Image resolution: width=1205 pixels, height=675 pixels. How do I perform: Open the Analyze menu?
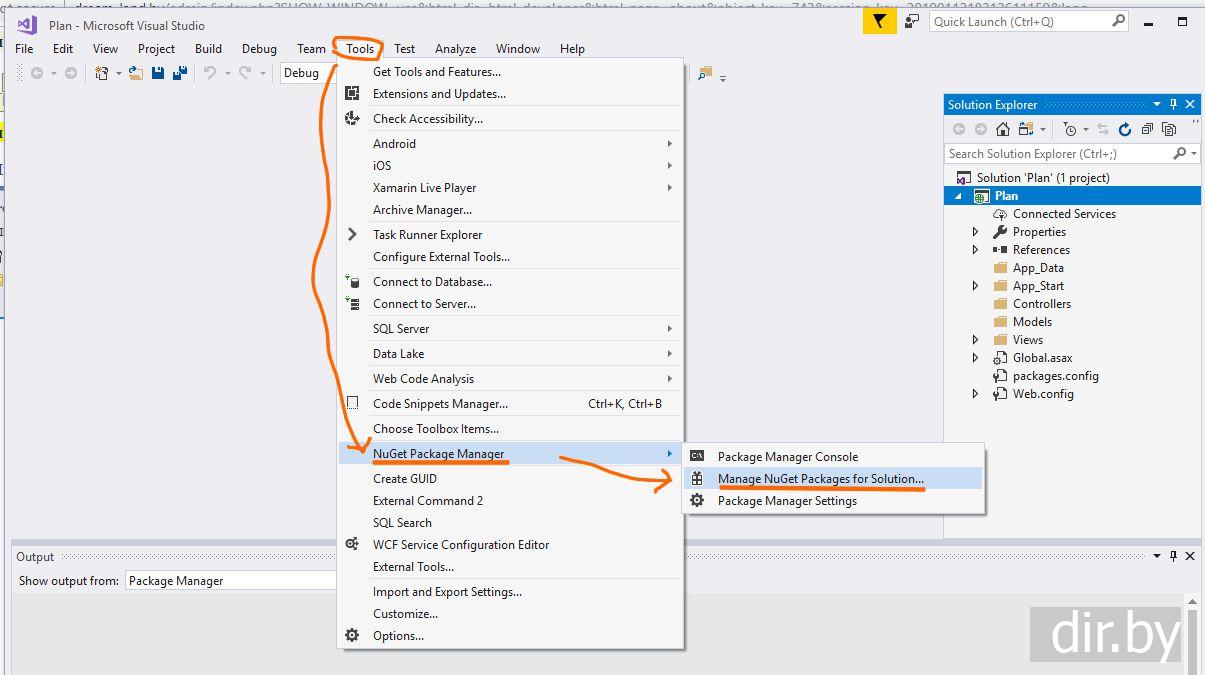tap(455, 48)
